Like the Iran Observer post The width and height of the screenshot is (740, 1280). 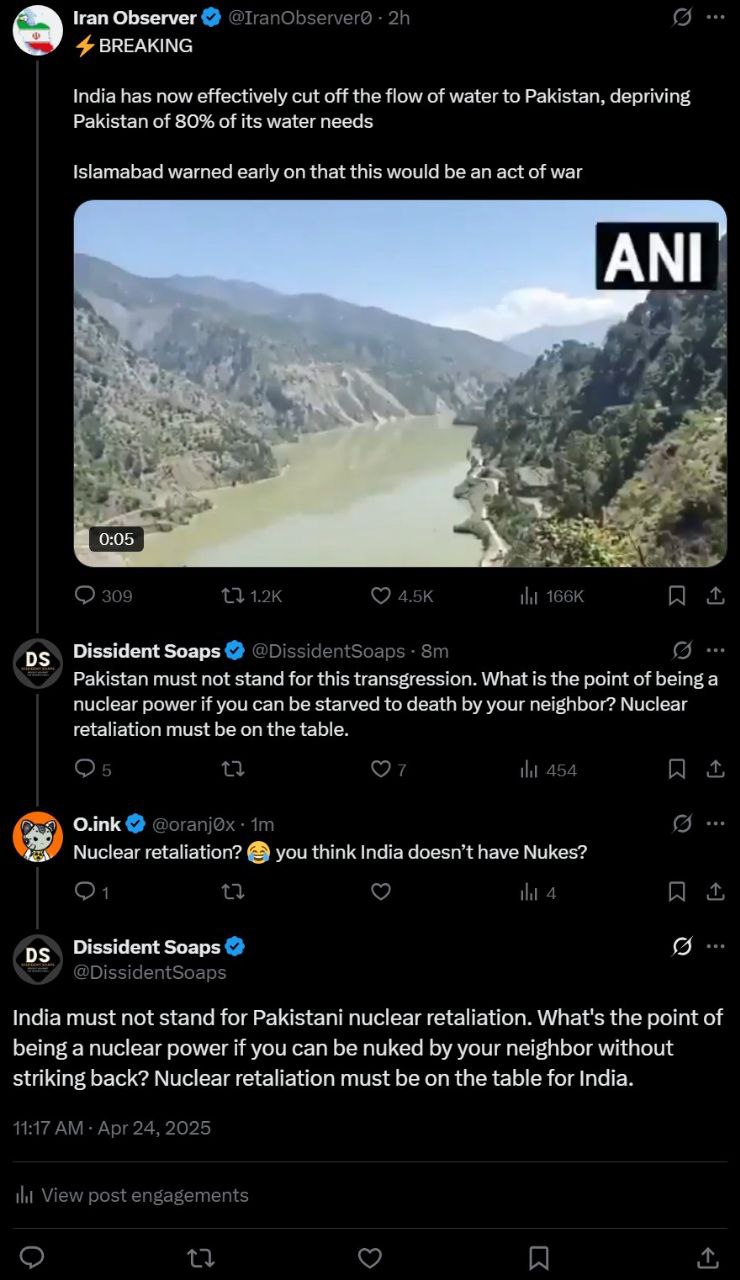pos(401,596)
